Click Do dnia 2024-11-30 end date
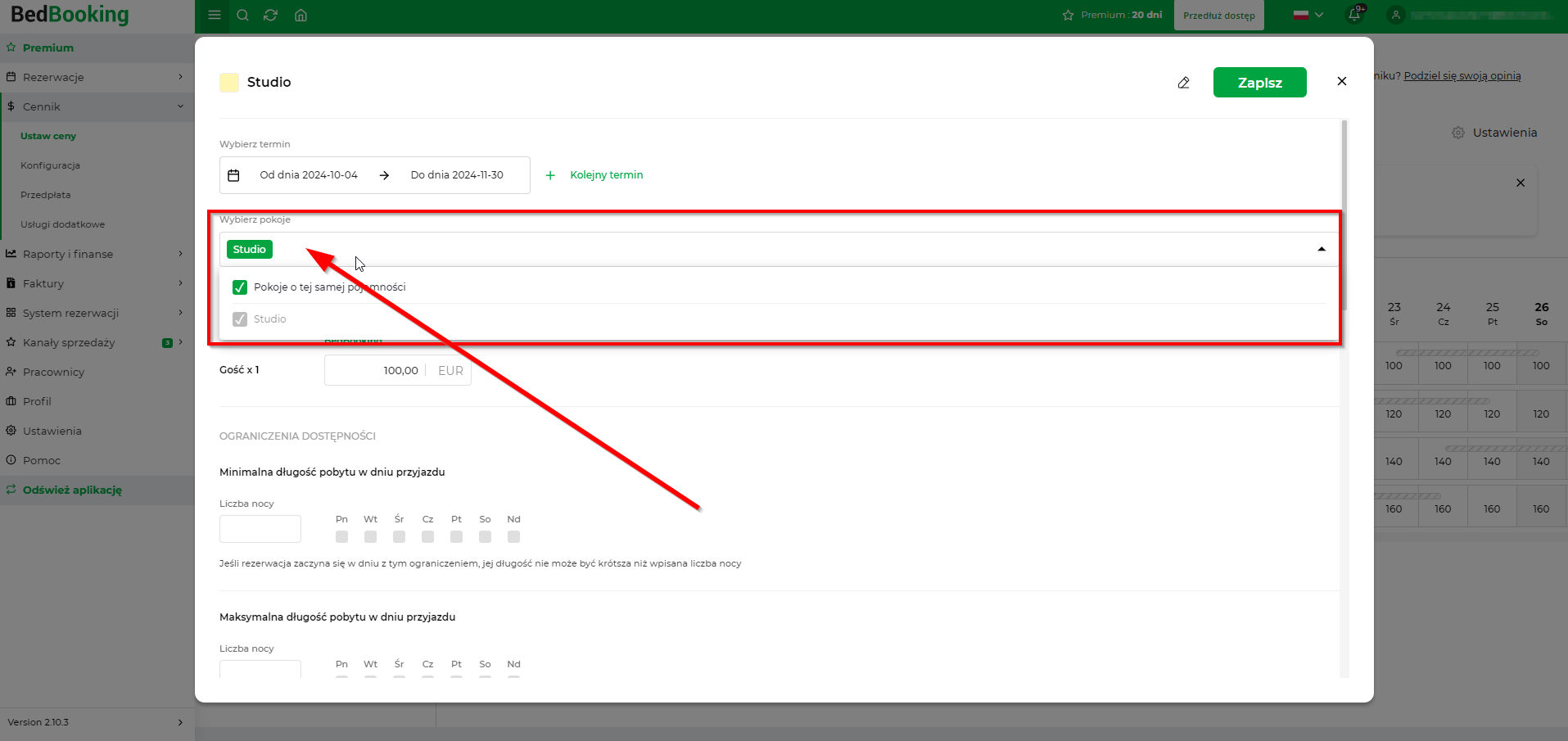Image resolution: width=1568 pixels, height=741 pixels. (x=457, y=175)
